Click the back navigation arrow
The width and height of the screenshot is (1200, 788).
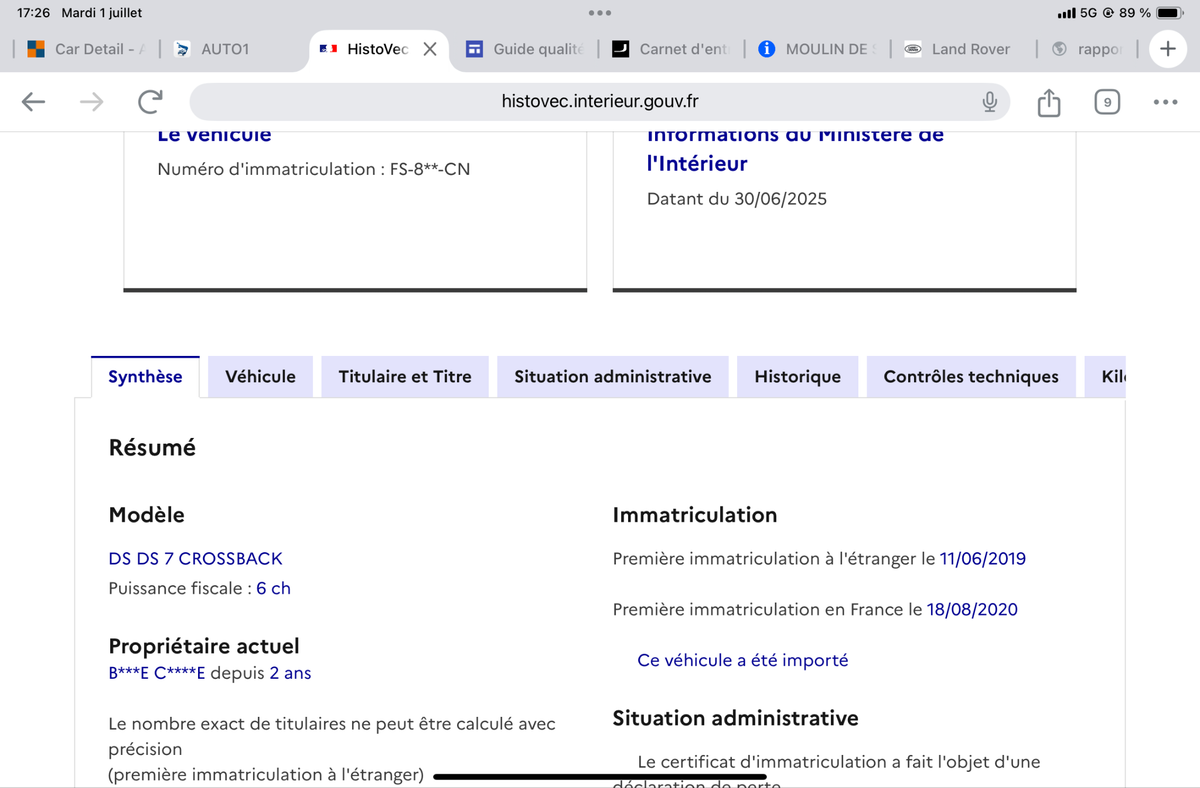tap(33, 101)
